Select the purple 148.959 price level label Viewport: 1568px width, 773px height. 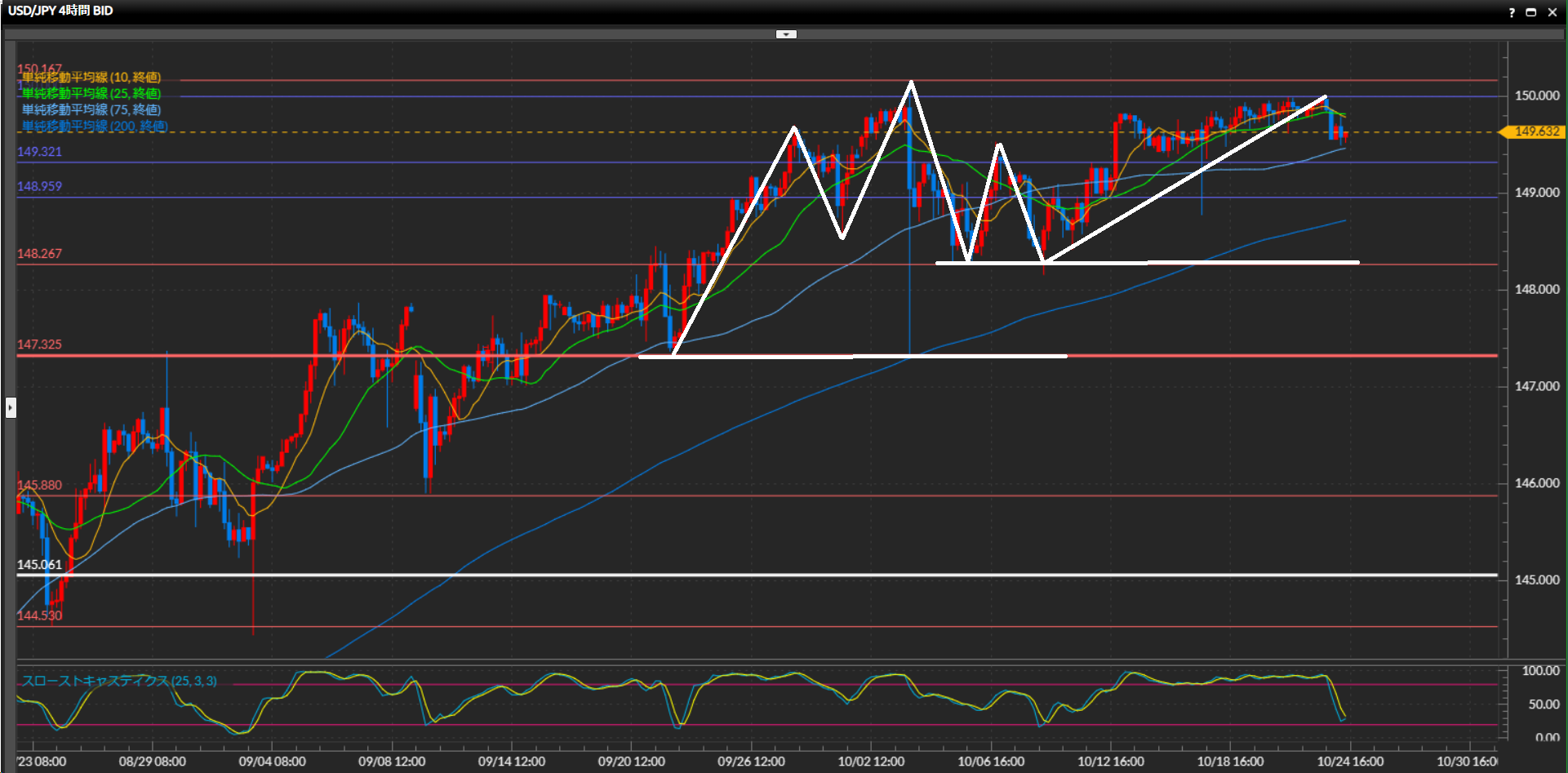point(39,186)
